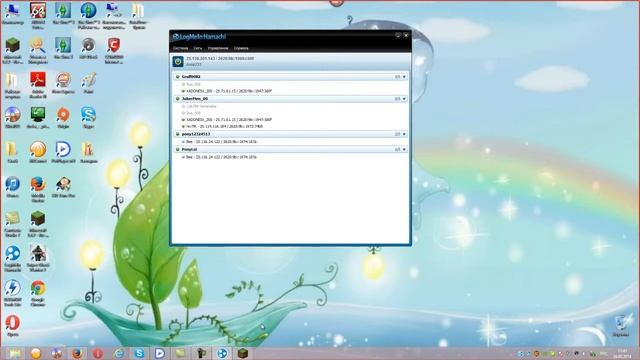Open the Camtasia Studio 7 desktop icon

13,223
